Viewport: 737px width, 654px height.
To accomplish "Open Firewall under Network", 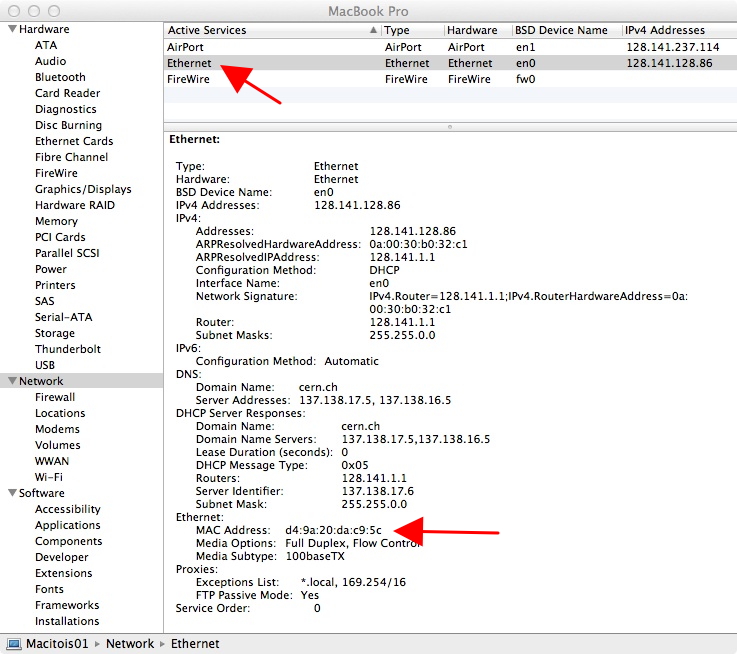I will coord(55,397).
